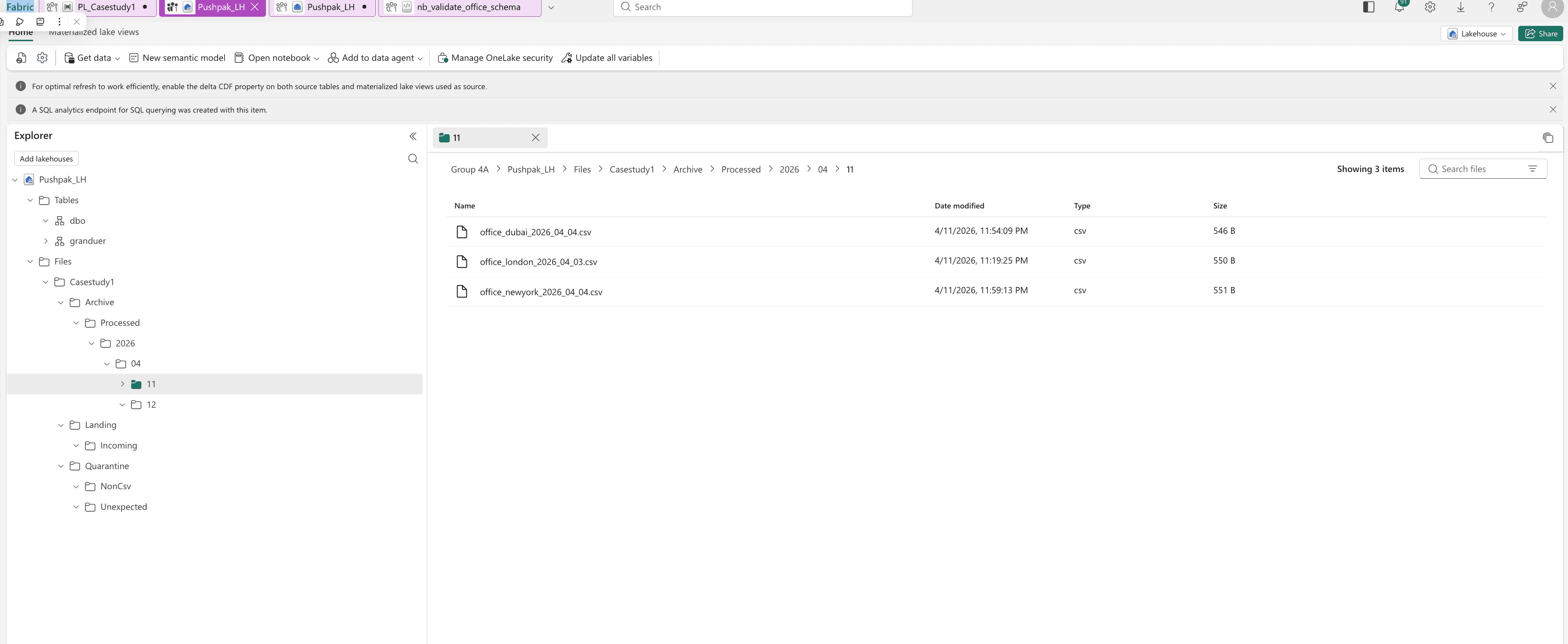This screenshot has width=1568, height=644.
Task: Expand the granduer schema chevron
Action: click(x=46, y=241)
